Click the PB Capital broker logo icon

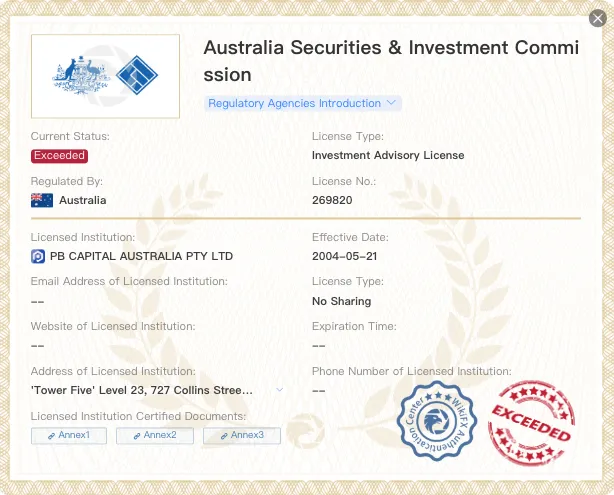coord(38,257)
